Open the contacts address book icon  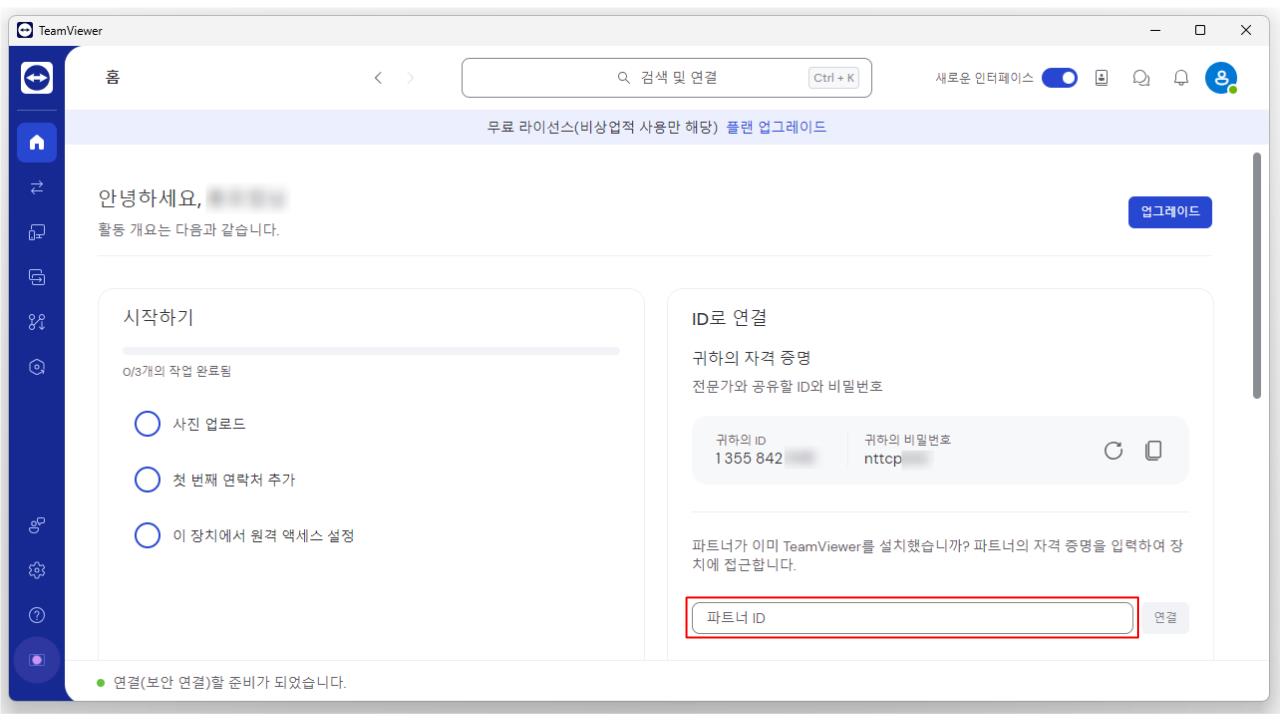[x=1101, y=77]
